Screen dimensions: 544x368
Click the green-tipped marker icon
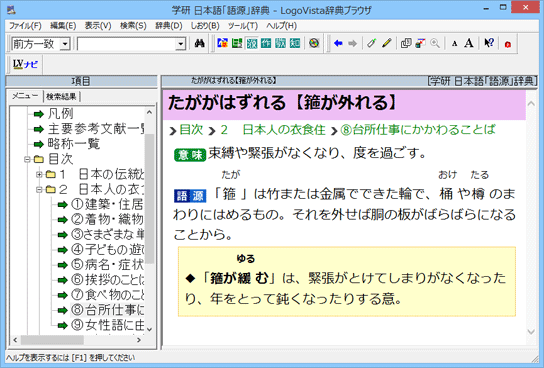(x=372, y=43)
